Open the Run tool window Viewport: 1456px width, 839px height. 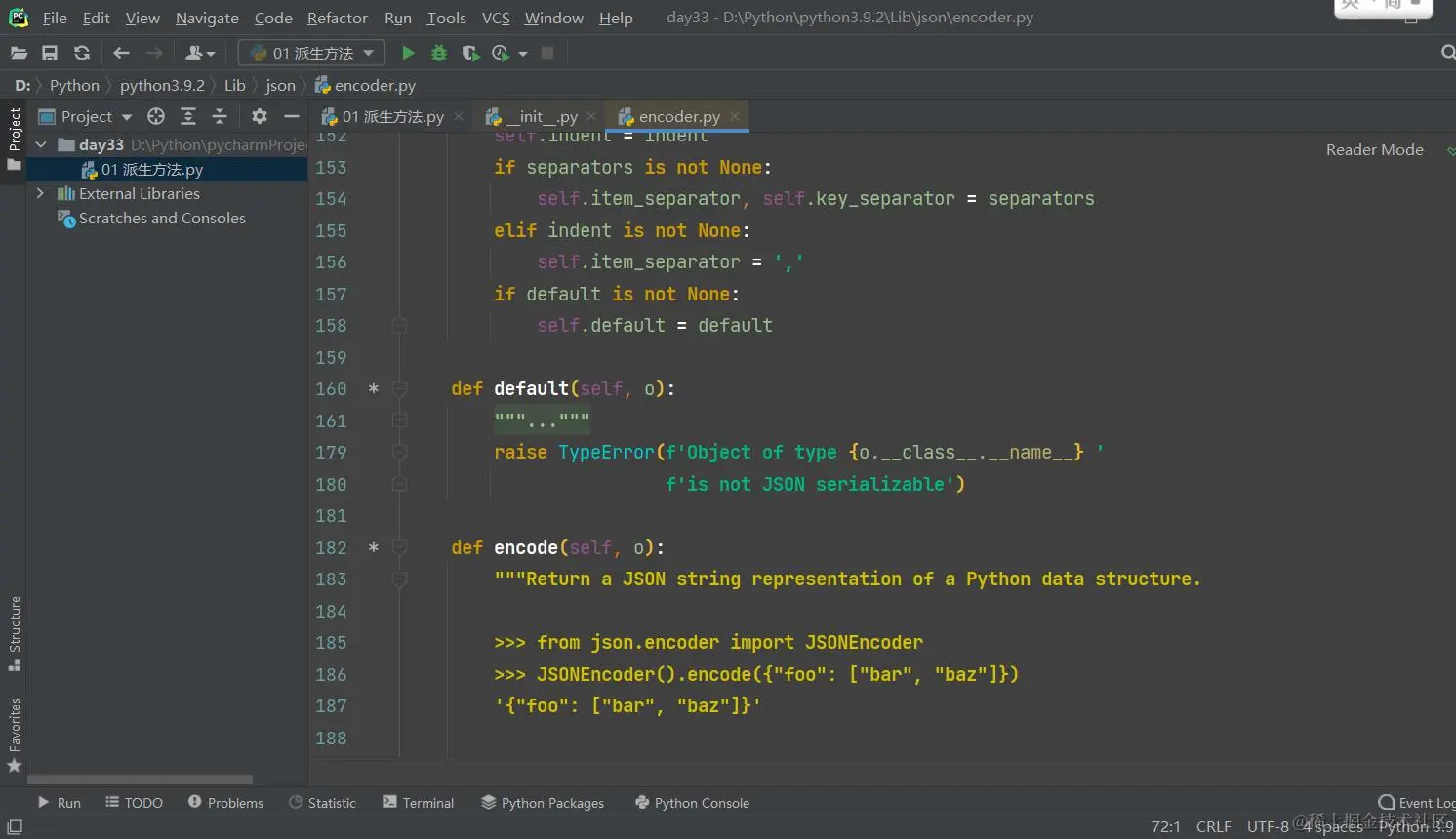coord(59,803)
